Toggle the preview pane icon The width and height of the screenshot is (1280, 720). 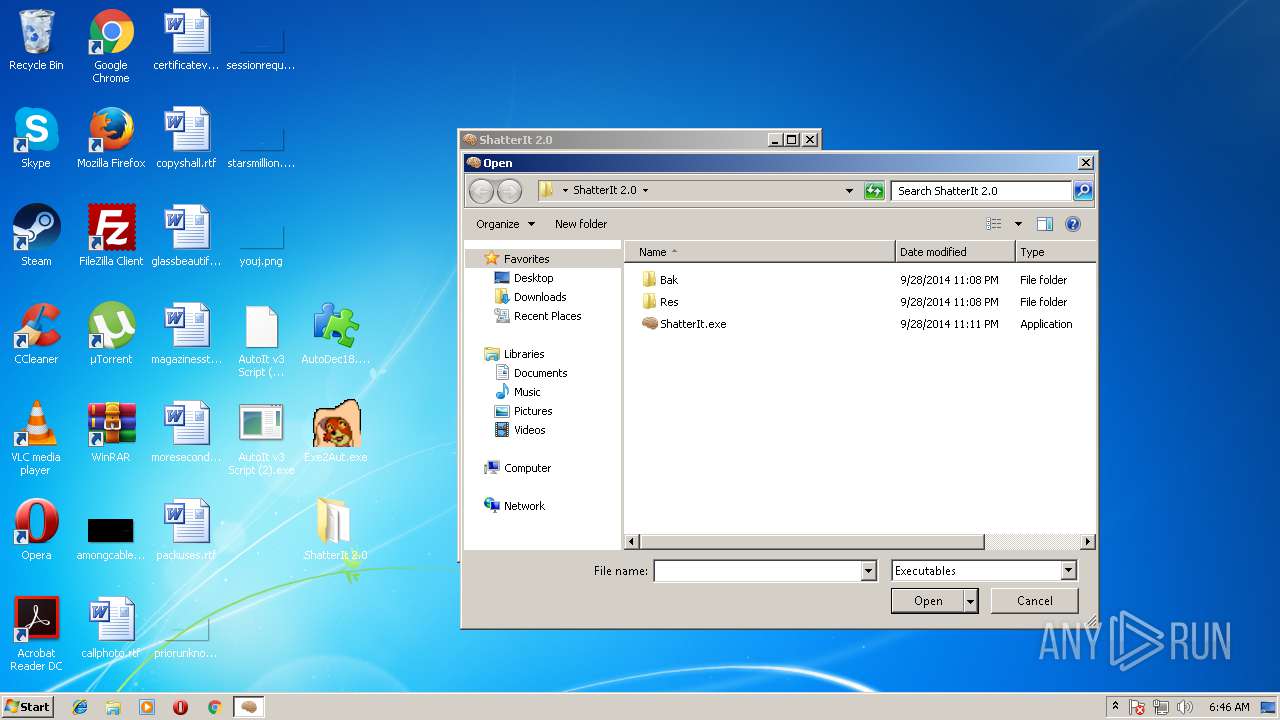[x=1045, y=224]
